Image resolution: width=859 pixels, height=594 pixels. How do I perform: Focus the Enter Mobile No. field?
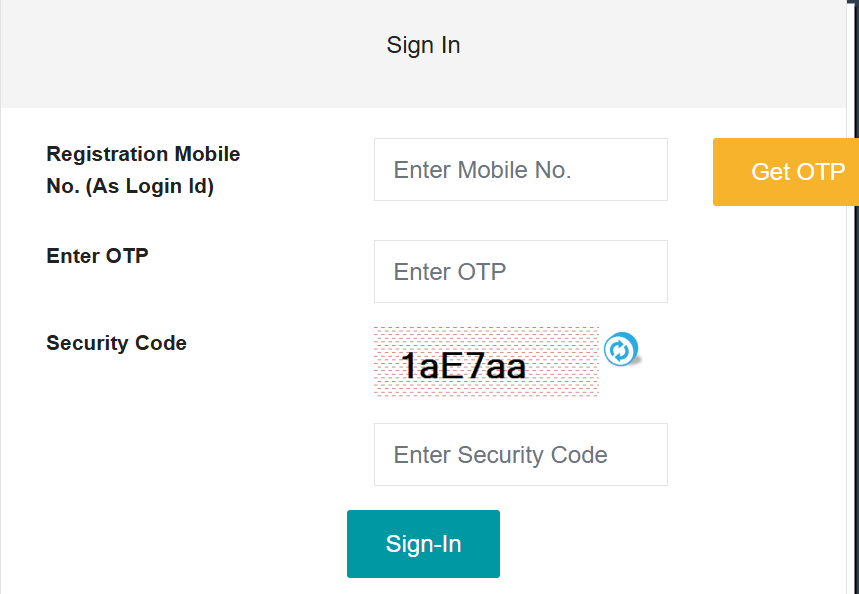(x=520, y=169)
